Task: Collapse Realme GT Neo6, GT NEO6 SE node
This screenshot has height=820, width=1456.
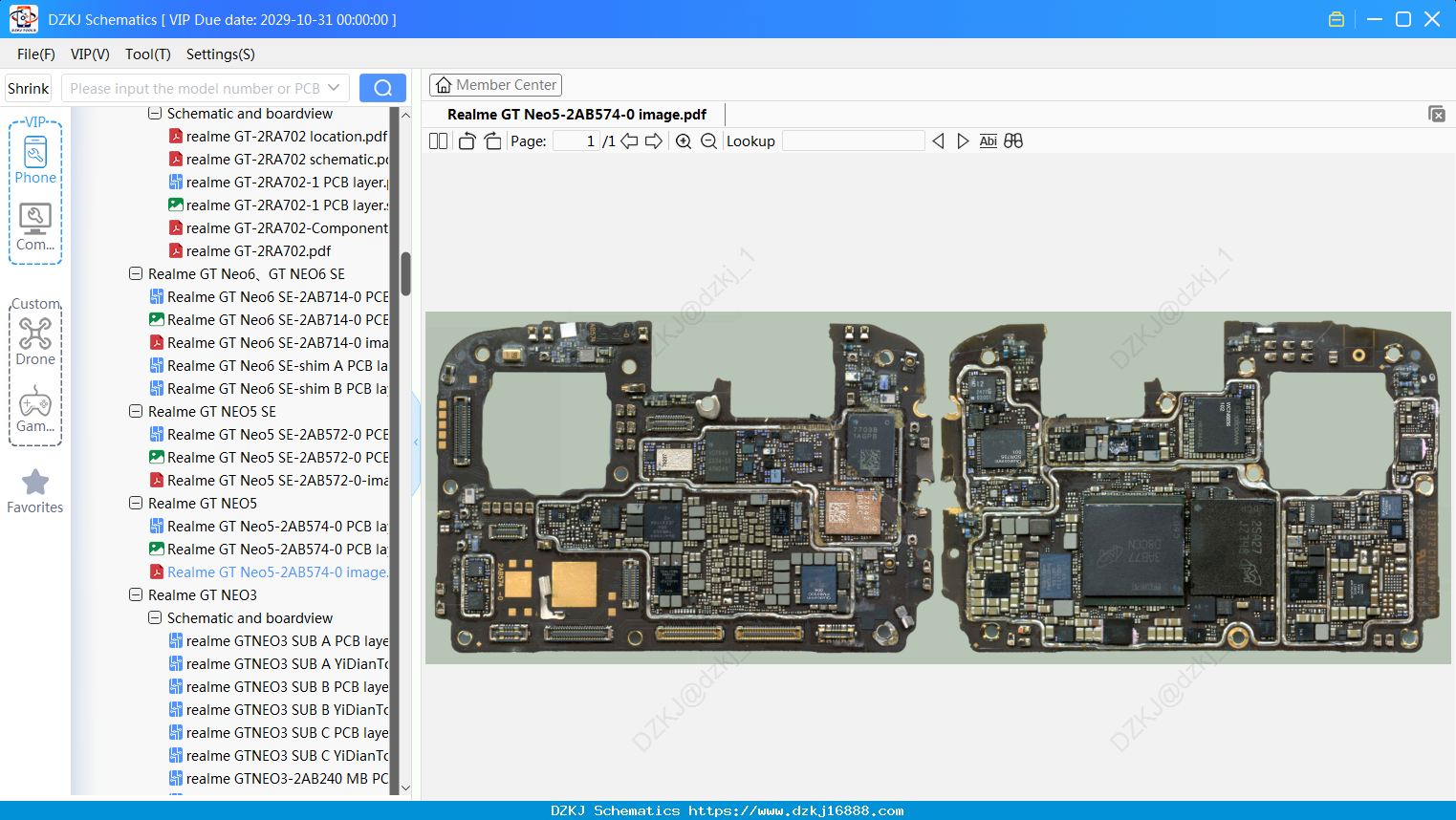Action: 136,274
